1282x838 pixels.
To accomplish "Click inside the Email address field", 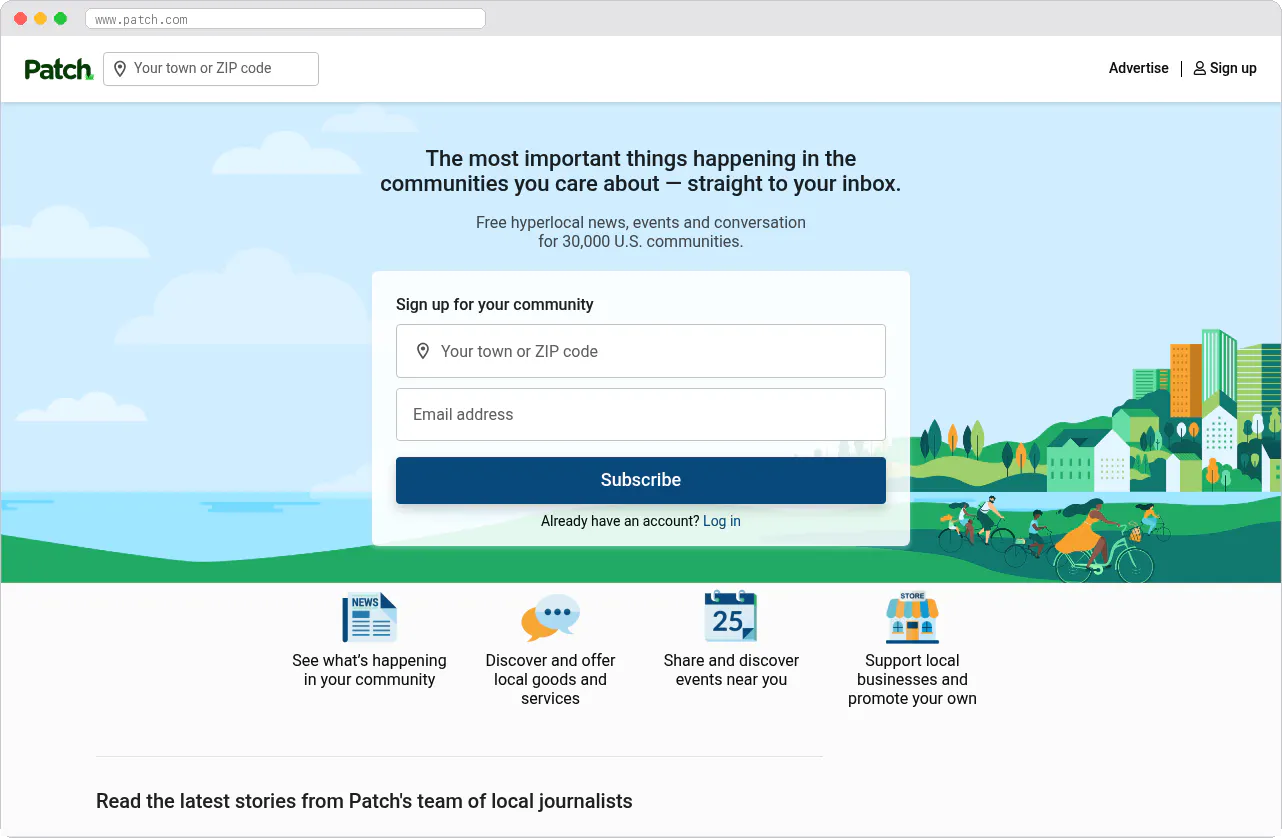I will [x=641, y=414].
